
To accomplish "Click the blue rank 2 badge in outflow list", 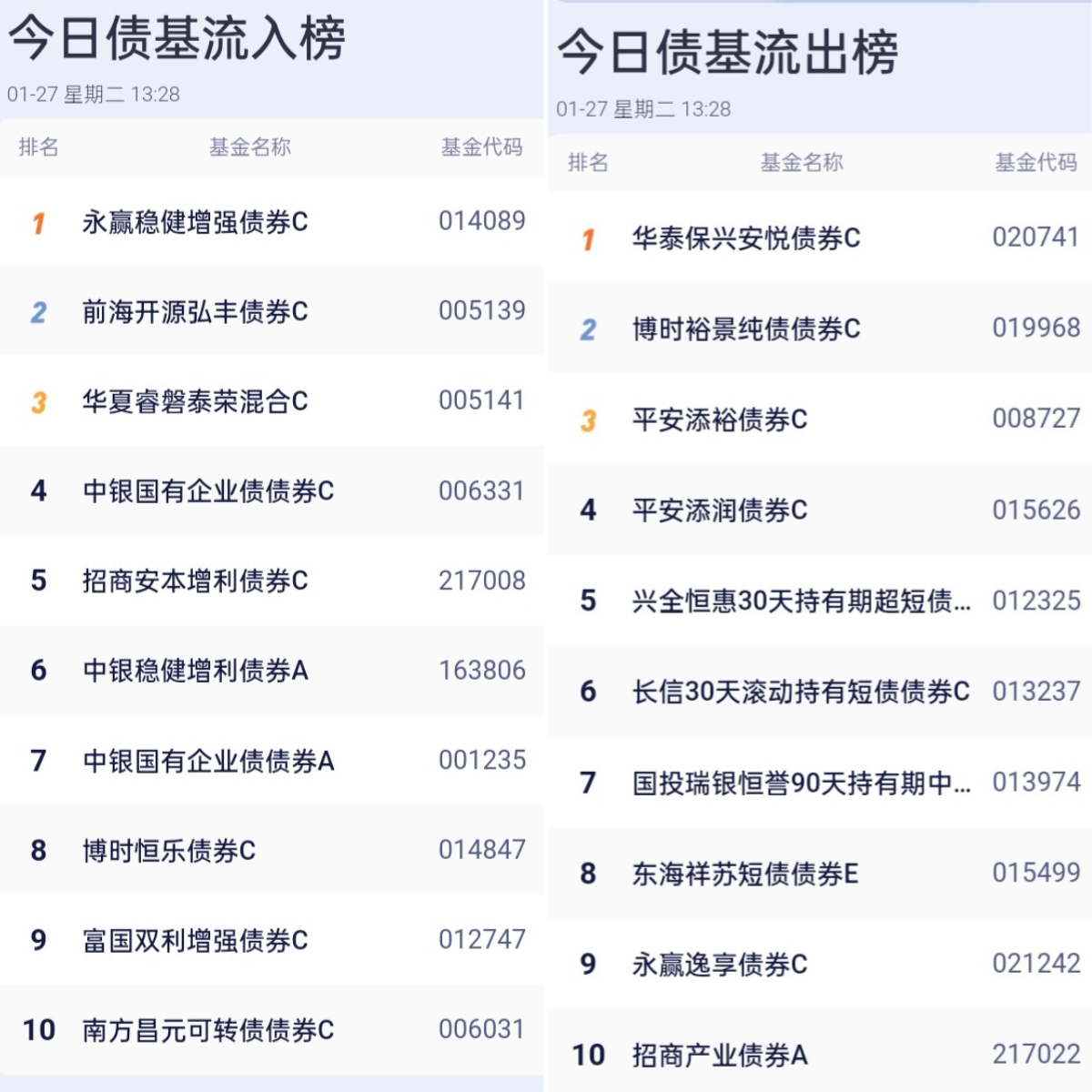I will (588, 329).
